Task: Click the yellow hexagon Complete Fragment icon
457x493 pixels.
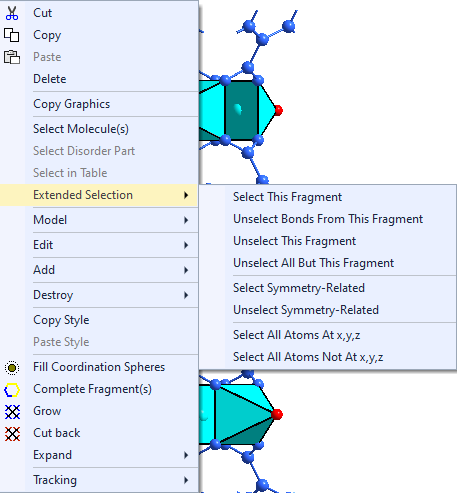Action: pyautogui.click(x=12, y=390)
